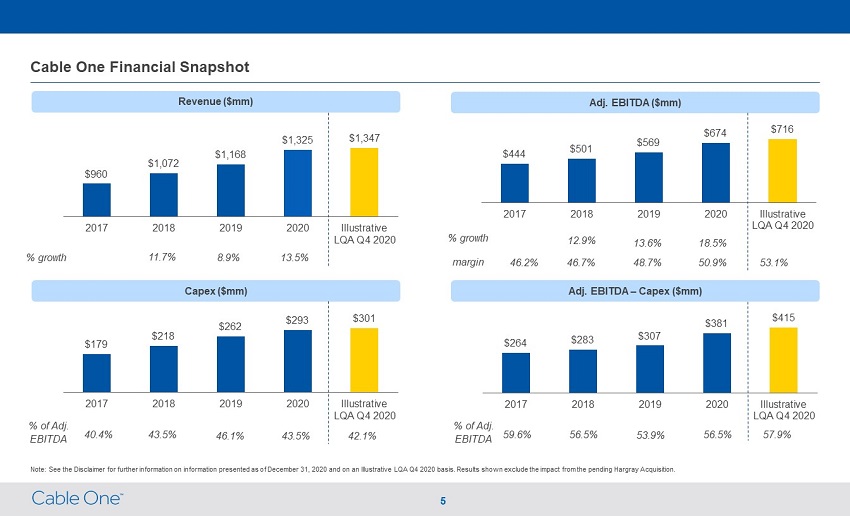850x516 pixels.
Task: Click the 2018 Capex $218 bar
Action: click(164, 369)
